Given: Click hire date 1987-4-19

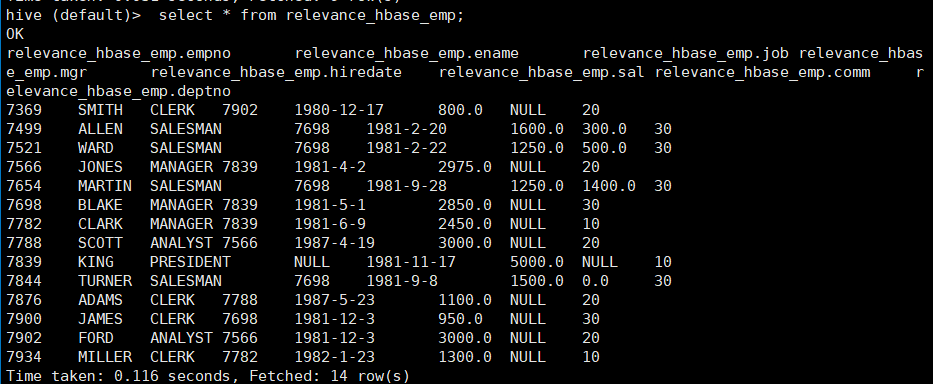Looking at the screenshot, I should click(x=334, y=243).
